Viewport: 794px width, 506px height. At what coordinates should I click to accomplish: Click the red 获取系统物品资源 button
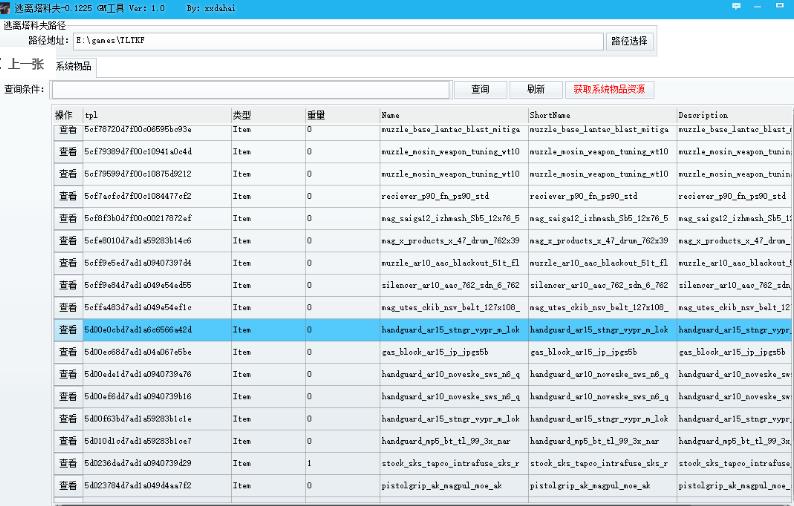tap(609, 90)
